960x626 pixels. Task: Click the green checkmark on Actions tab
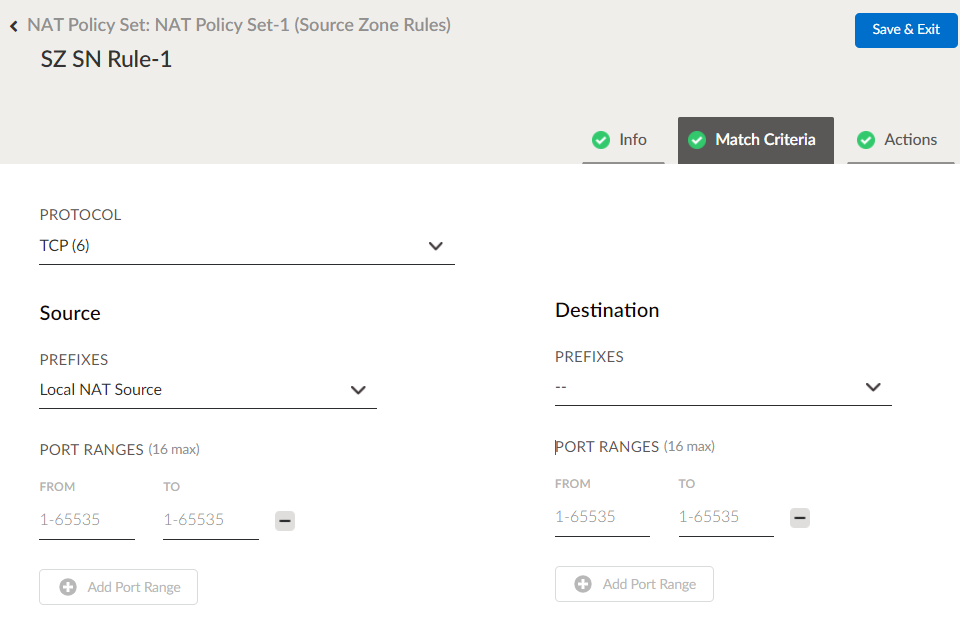[x=866, y=140]
